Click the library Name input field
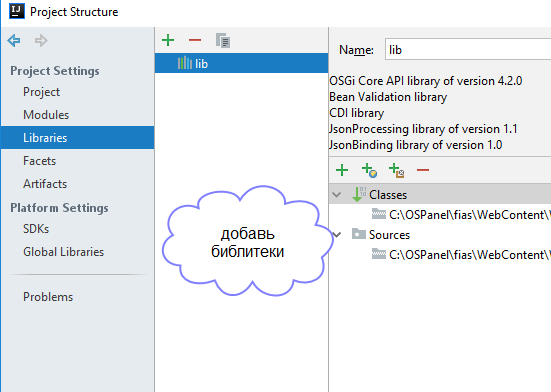551x392 pixels. (468, 50)
